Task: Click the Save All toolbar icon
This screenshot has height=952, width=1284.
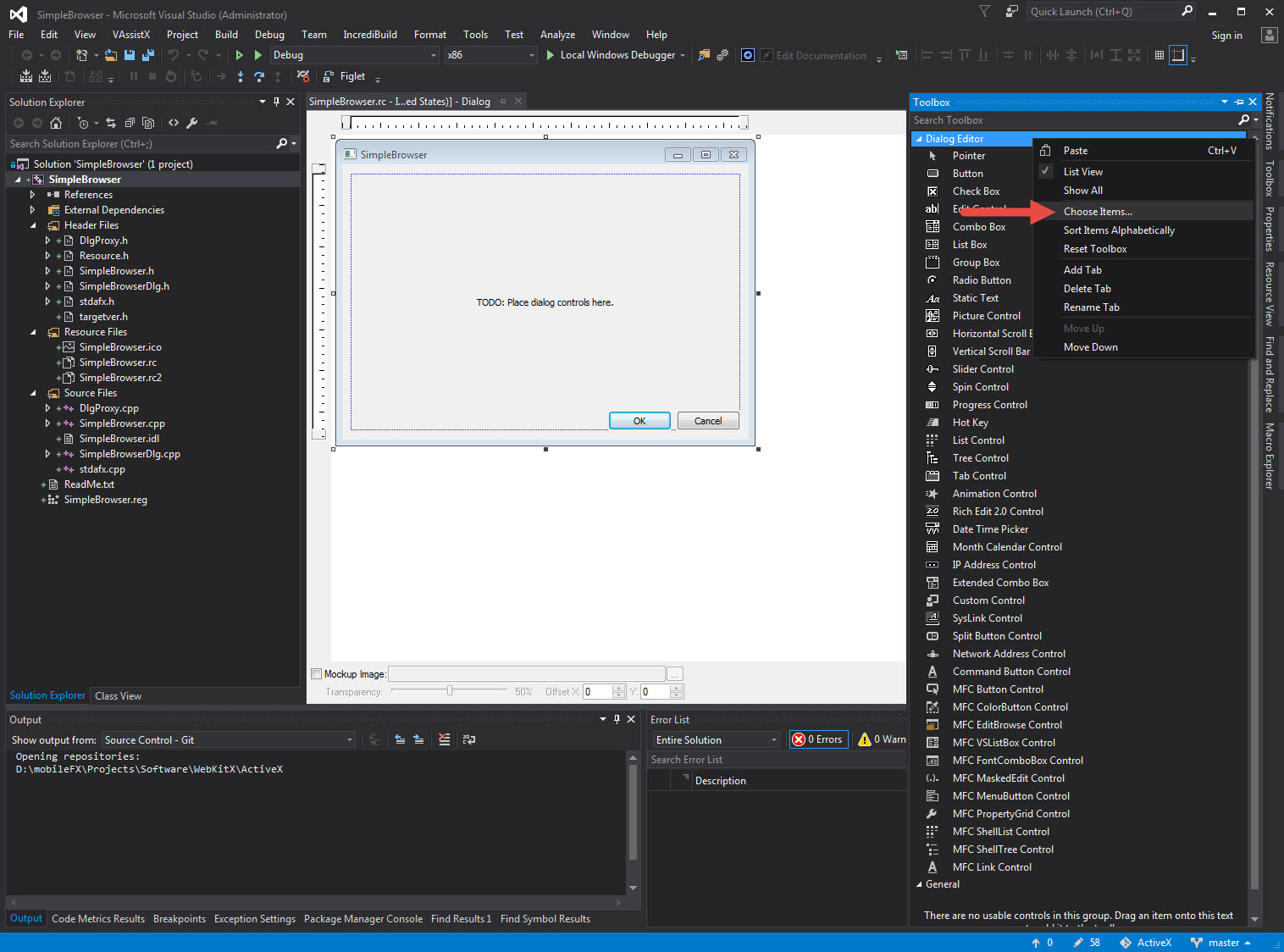Action: [148, 55]
